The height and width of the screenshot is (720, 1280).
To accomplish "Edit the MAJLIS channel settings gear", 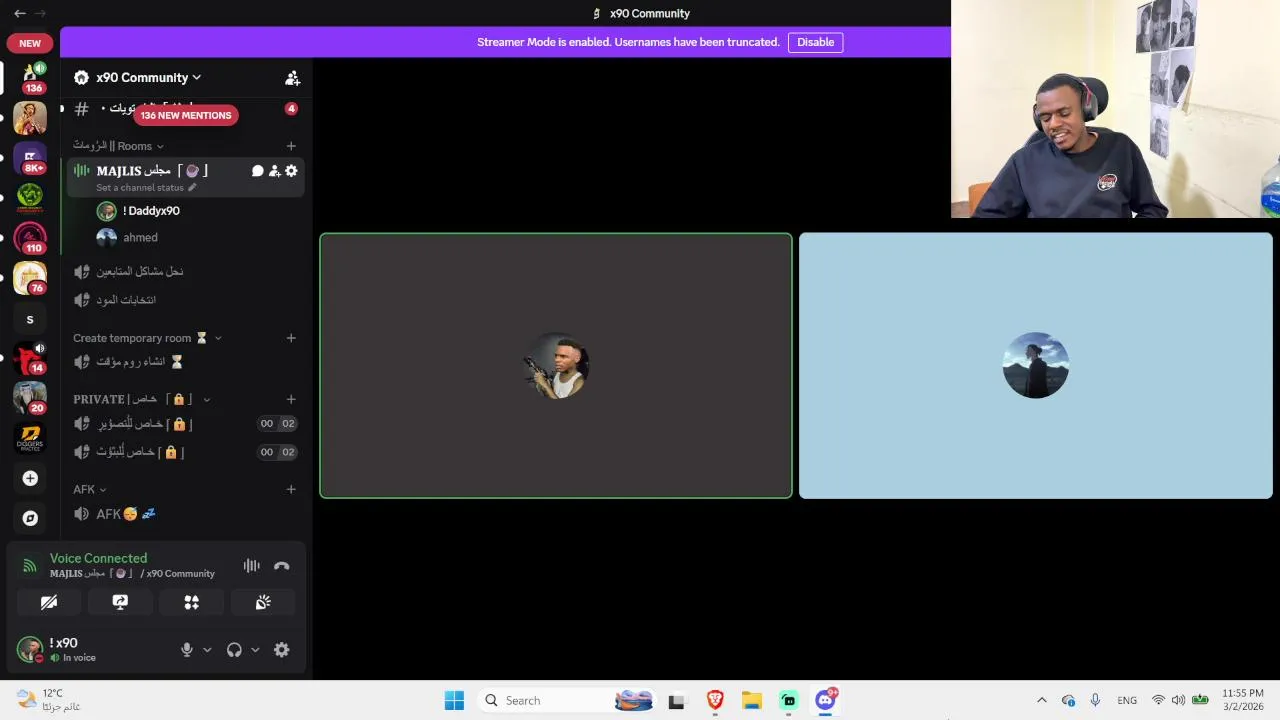I will point(291,171).
